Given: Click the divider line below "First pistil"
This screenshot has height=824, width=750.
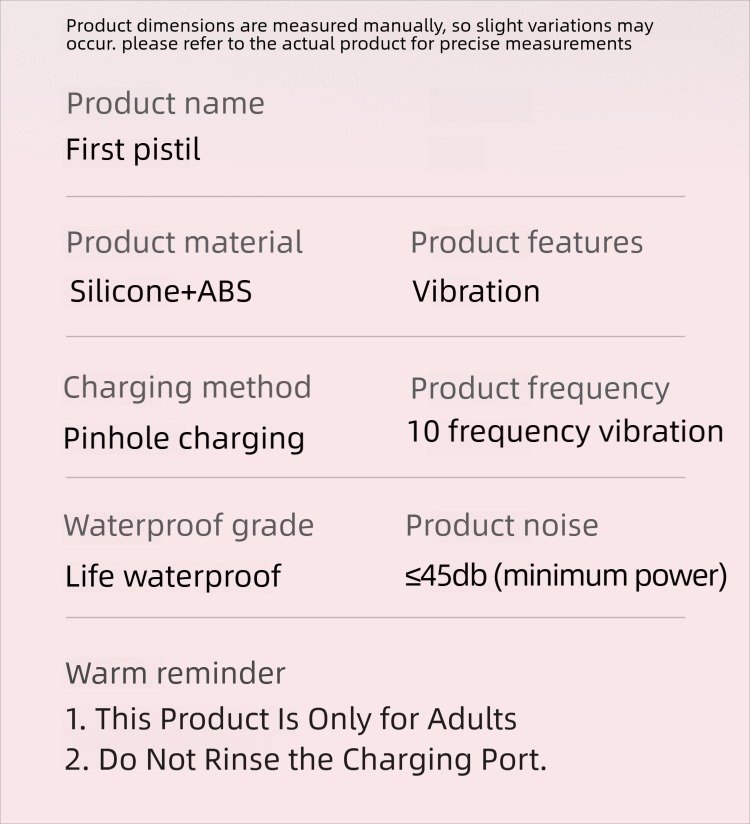Looking at the screenshot, I should (x=375, y=196).
